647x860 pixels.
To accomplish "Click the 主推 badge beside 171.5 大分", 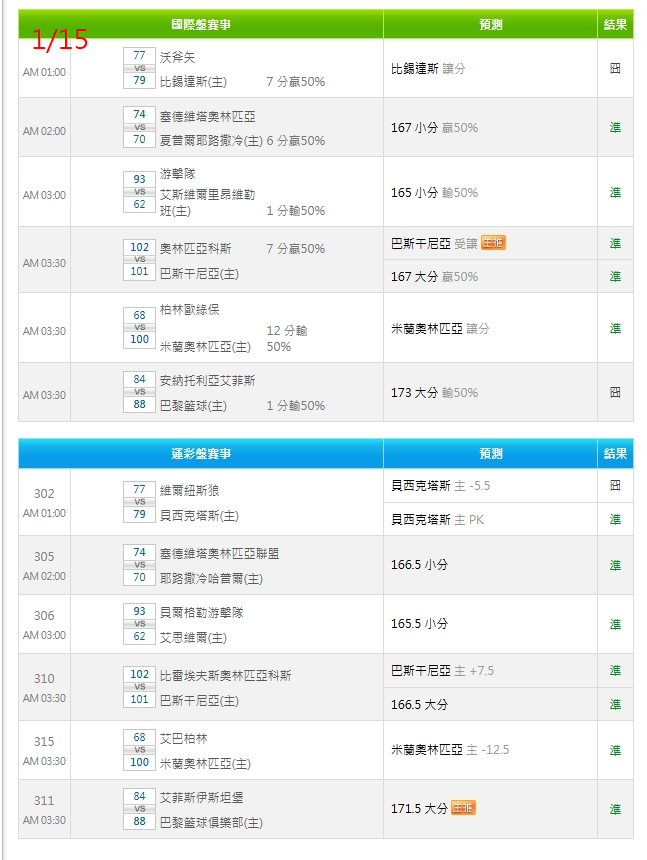I will (x=463, y=807).
